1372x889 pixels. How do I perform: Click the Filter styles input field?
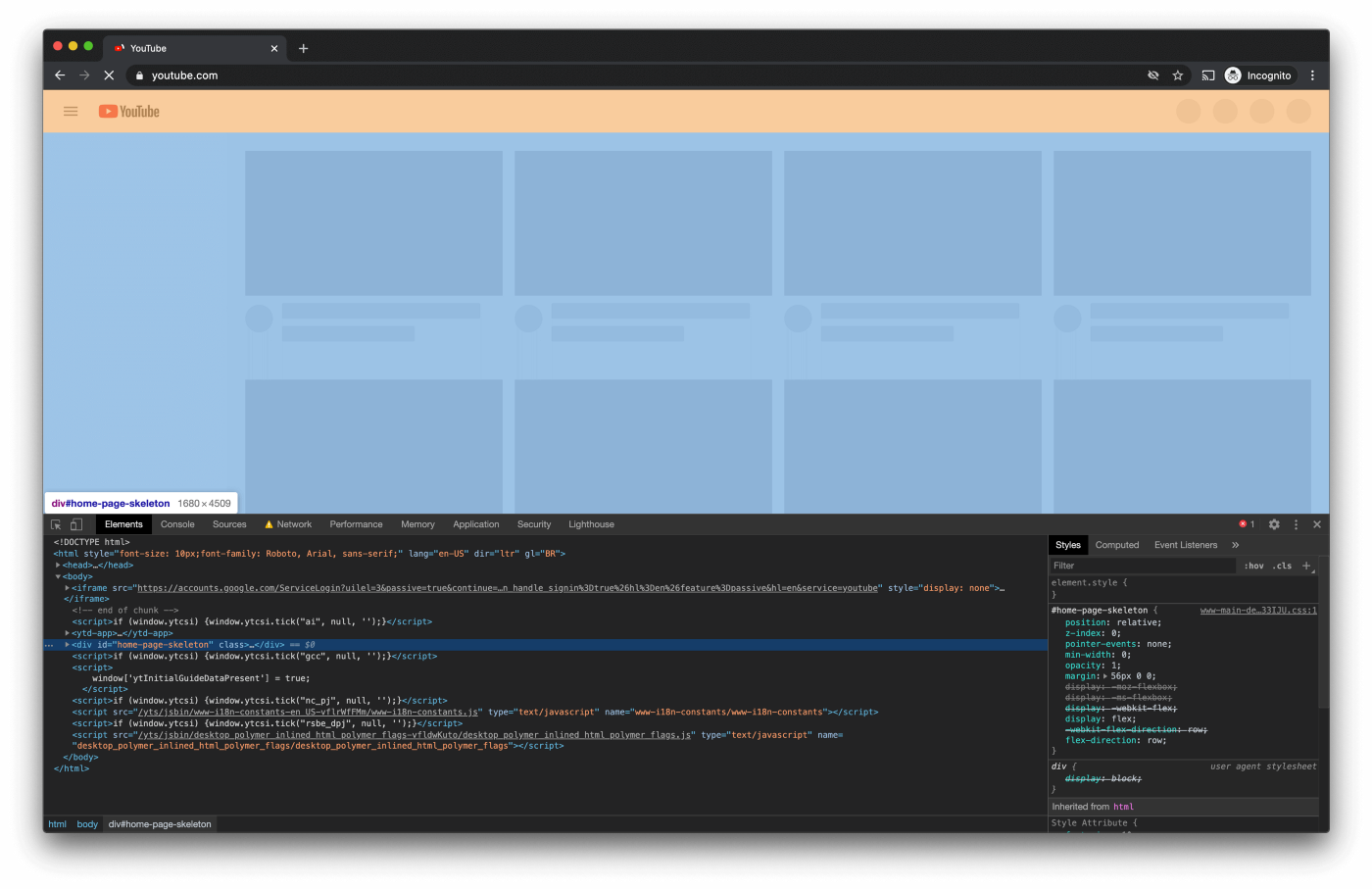point(1142,566)
